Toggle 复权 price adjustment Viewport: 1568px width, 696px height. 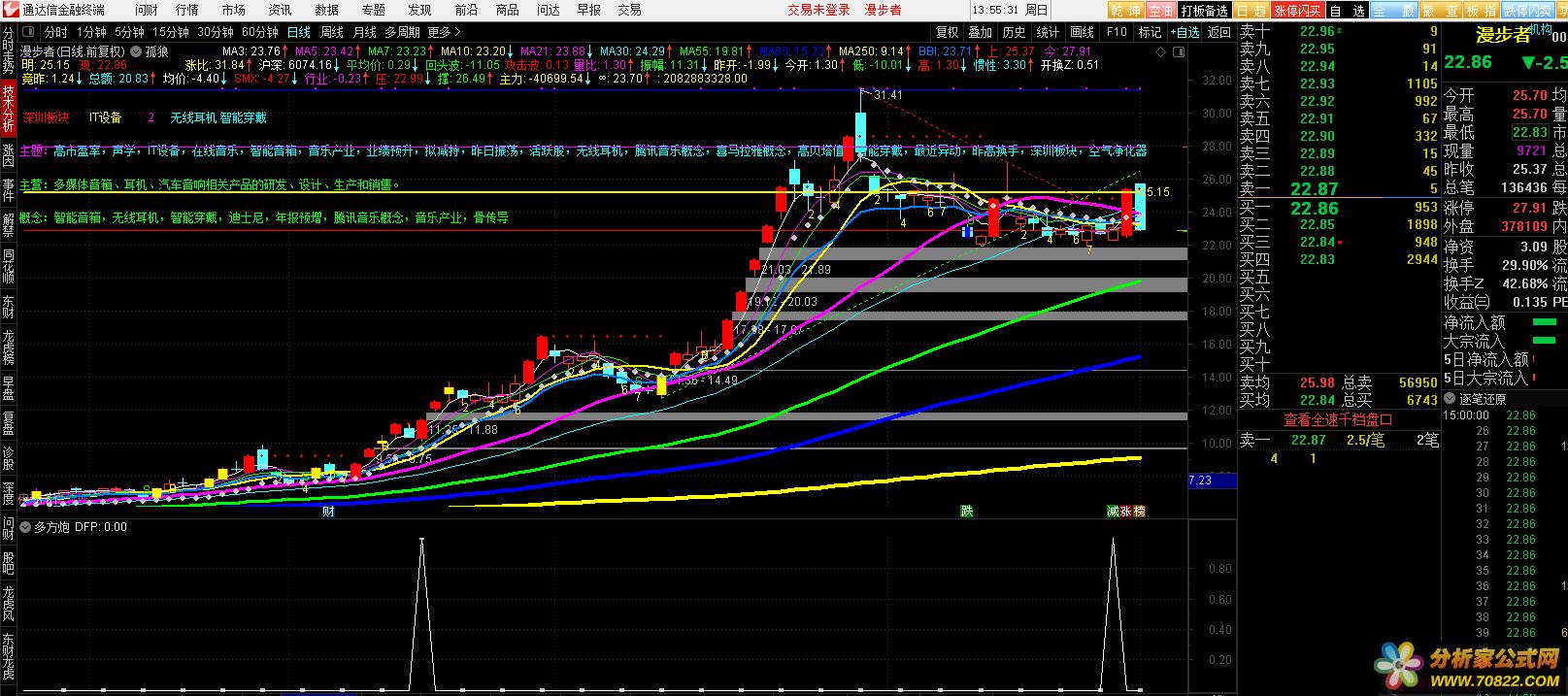[x=947, y=32]
